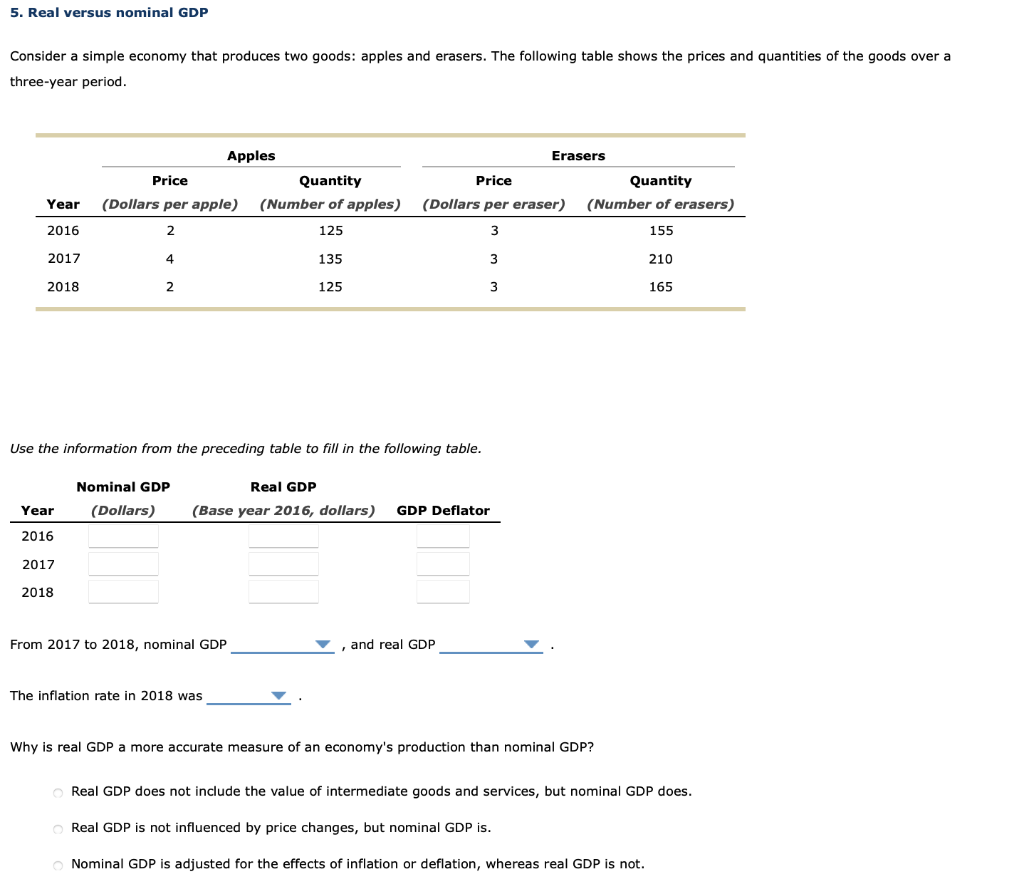
Task: Enter a value in the 2016 Nominal GDP cell
Action: tap(123, 536)
